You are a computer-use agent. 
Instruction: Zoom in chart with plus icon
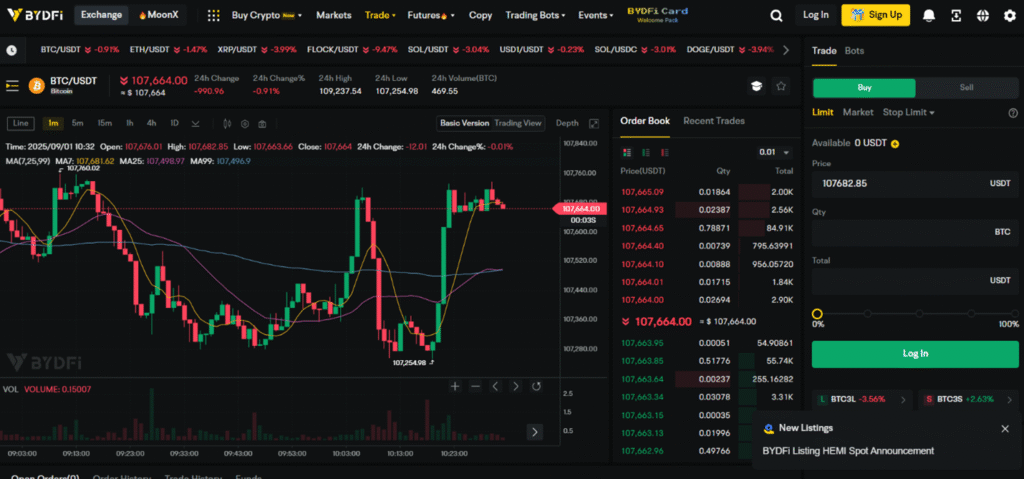click(455, 386)
